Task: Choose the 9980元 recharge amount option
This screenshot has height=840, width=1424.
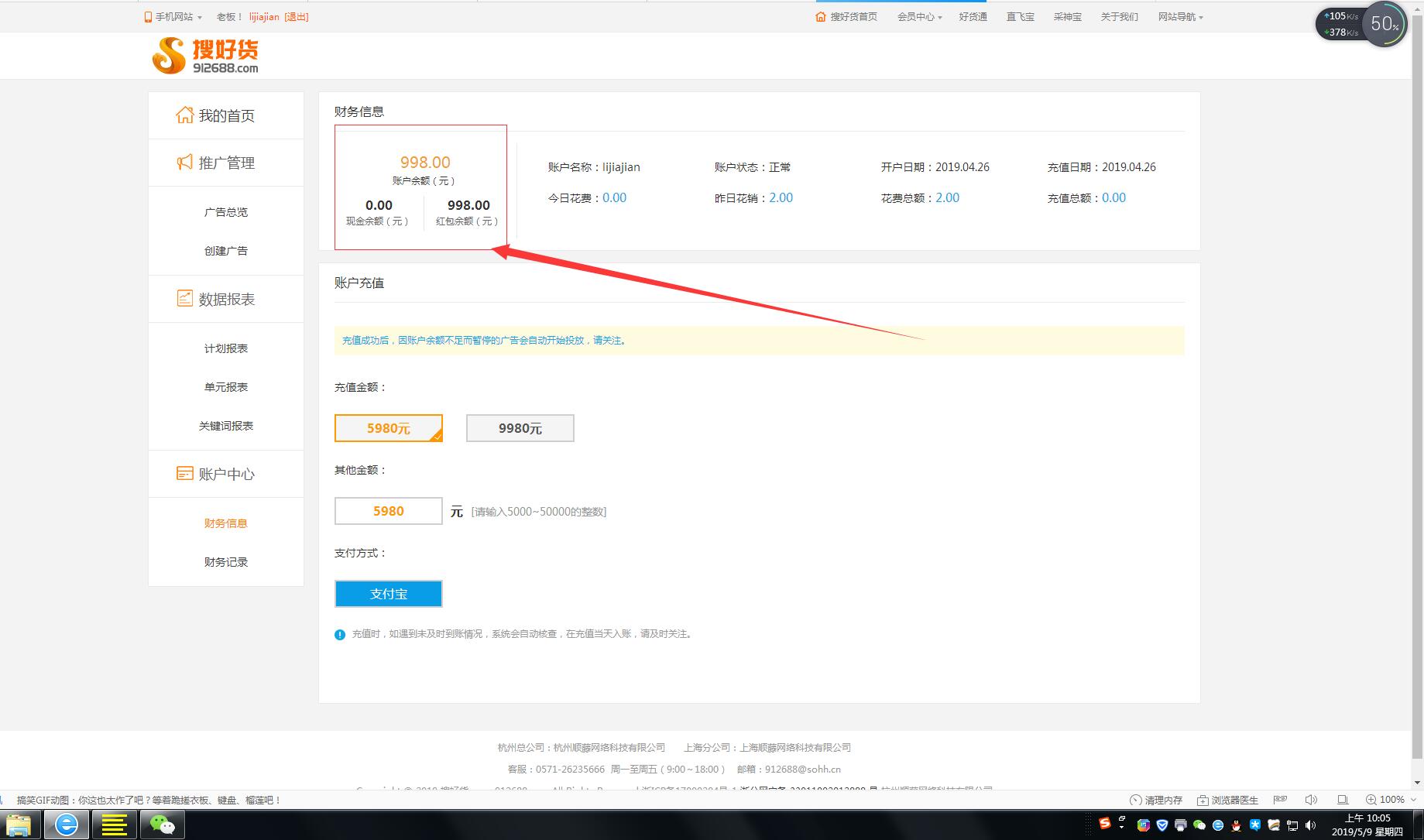Action: pyautogui.click(x=520, y=428)
